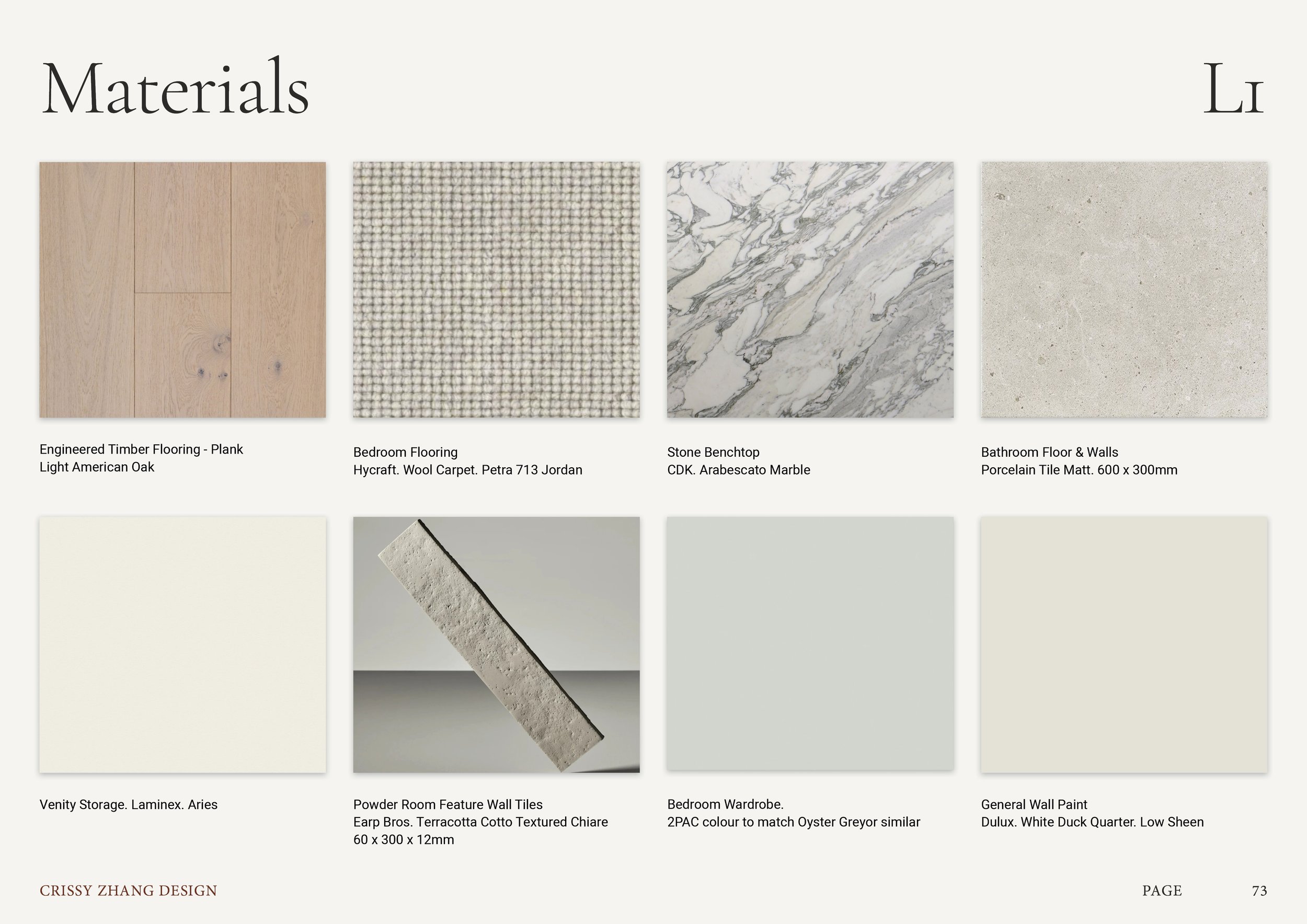Select the General Wall Paint caption

1034,804
